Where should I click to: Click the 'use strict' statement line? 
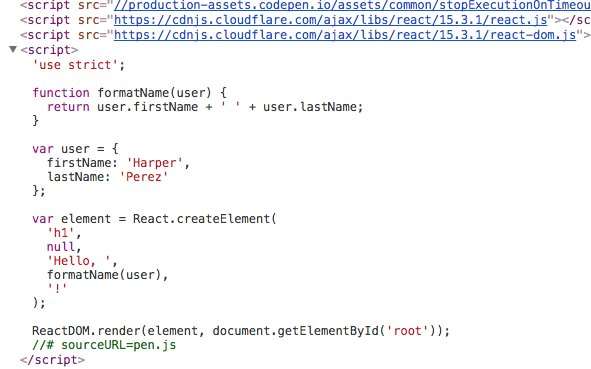[79, 65]
